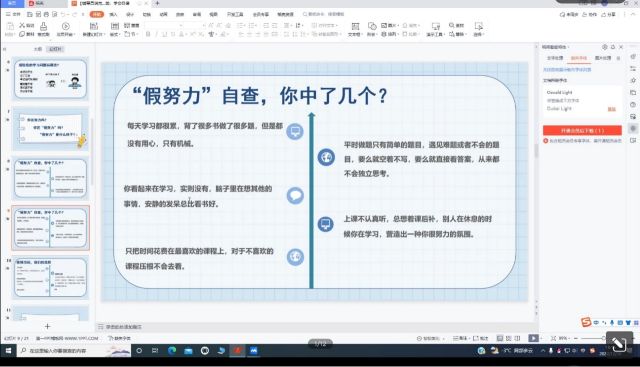Open the Shapes gallery icon

(372, 27)
